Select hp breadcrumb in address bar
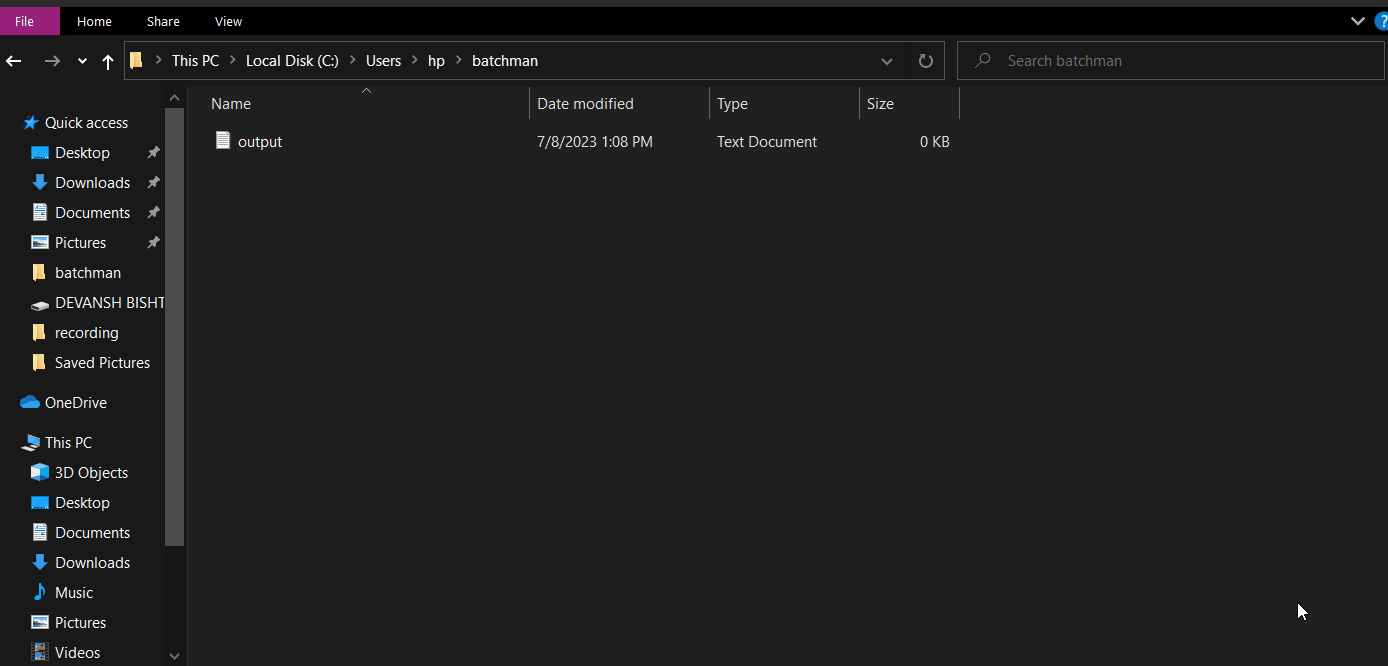Viewport: 1388px width, 666px height. [436, 61]
